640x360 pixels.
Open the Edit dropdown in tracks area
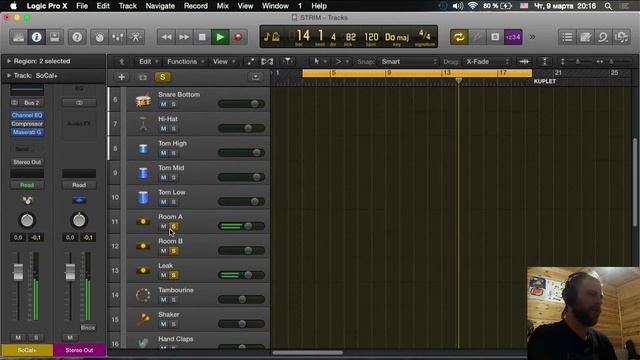(x=148, y=62)
